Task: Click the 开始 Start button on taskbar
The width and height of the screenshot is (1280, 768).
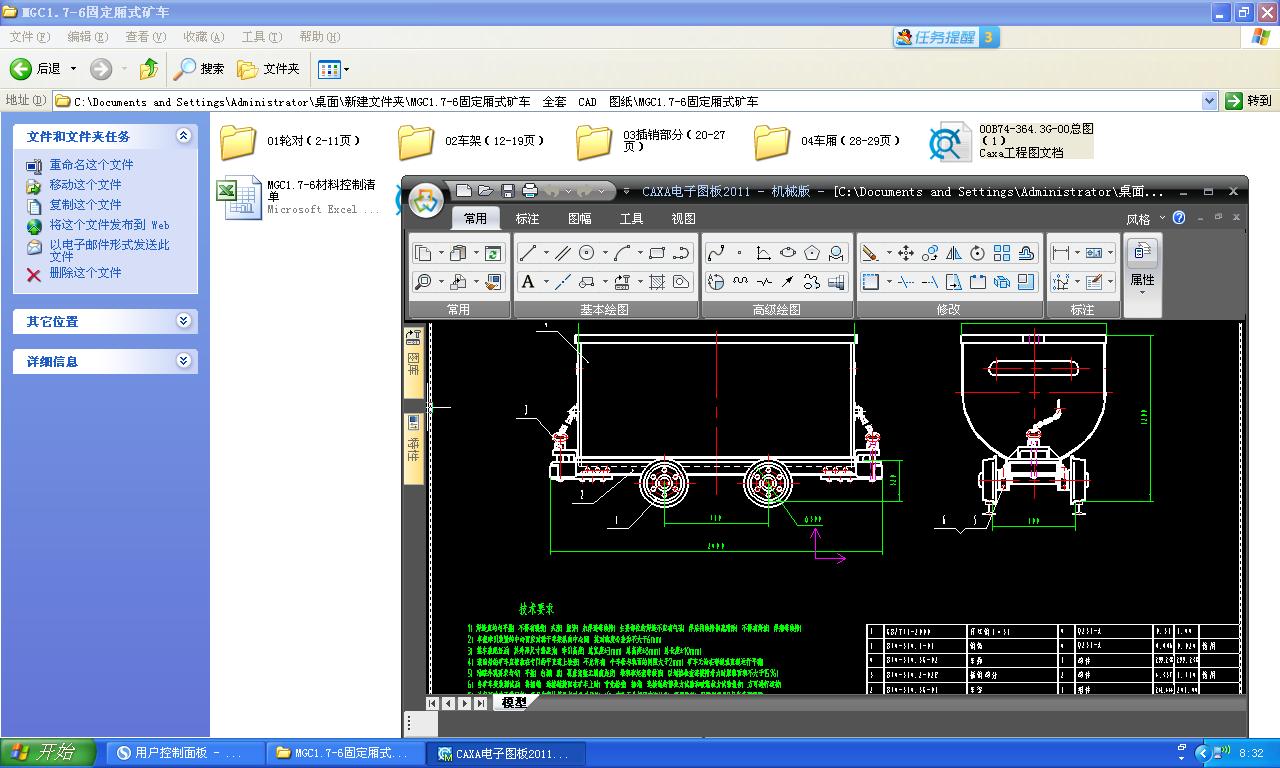Action: [x=48, y=753]
